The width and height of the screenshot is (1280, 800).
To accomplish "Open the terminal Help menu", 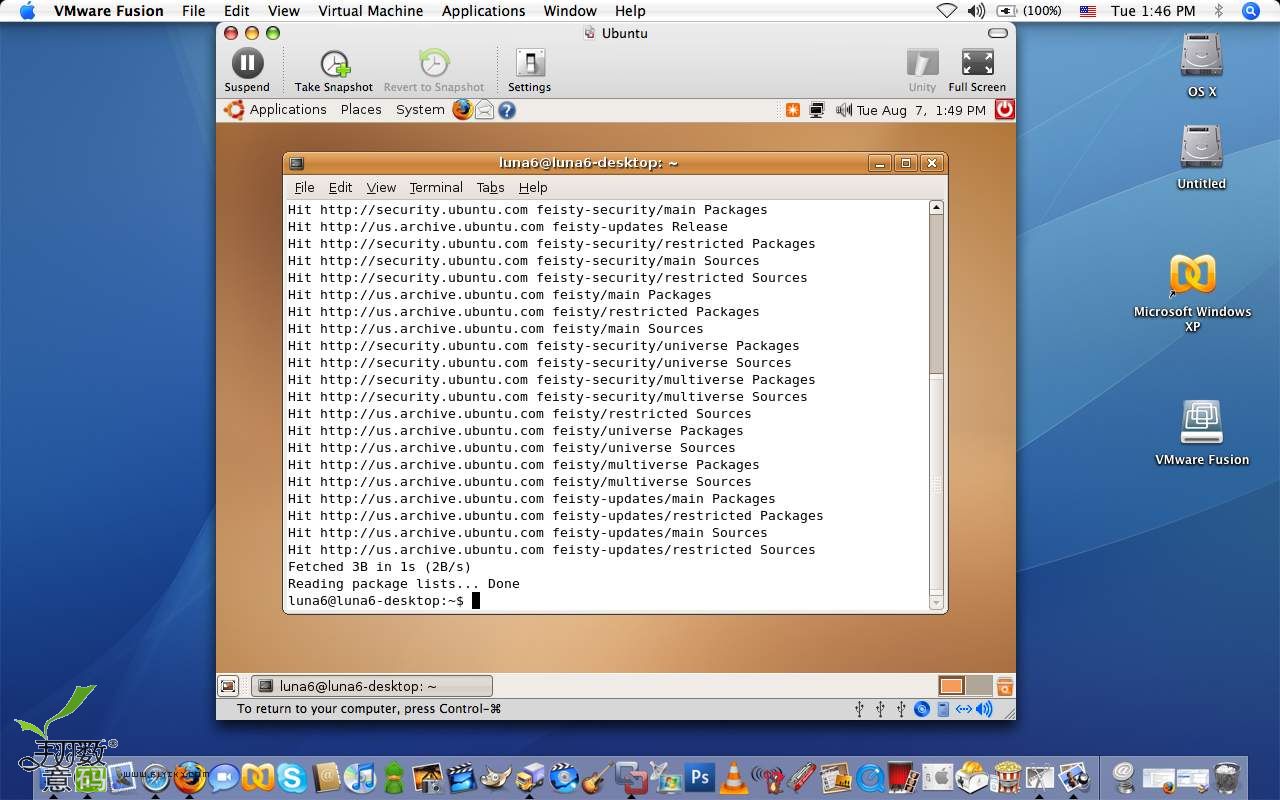I will (533, 187).
